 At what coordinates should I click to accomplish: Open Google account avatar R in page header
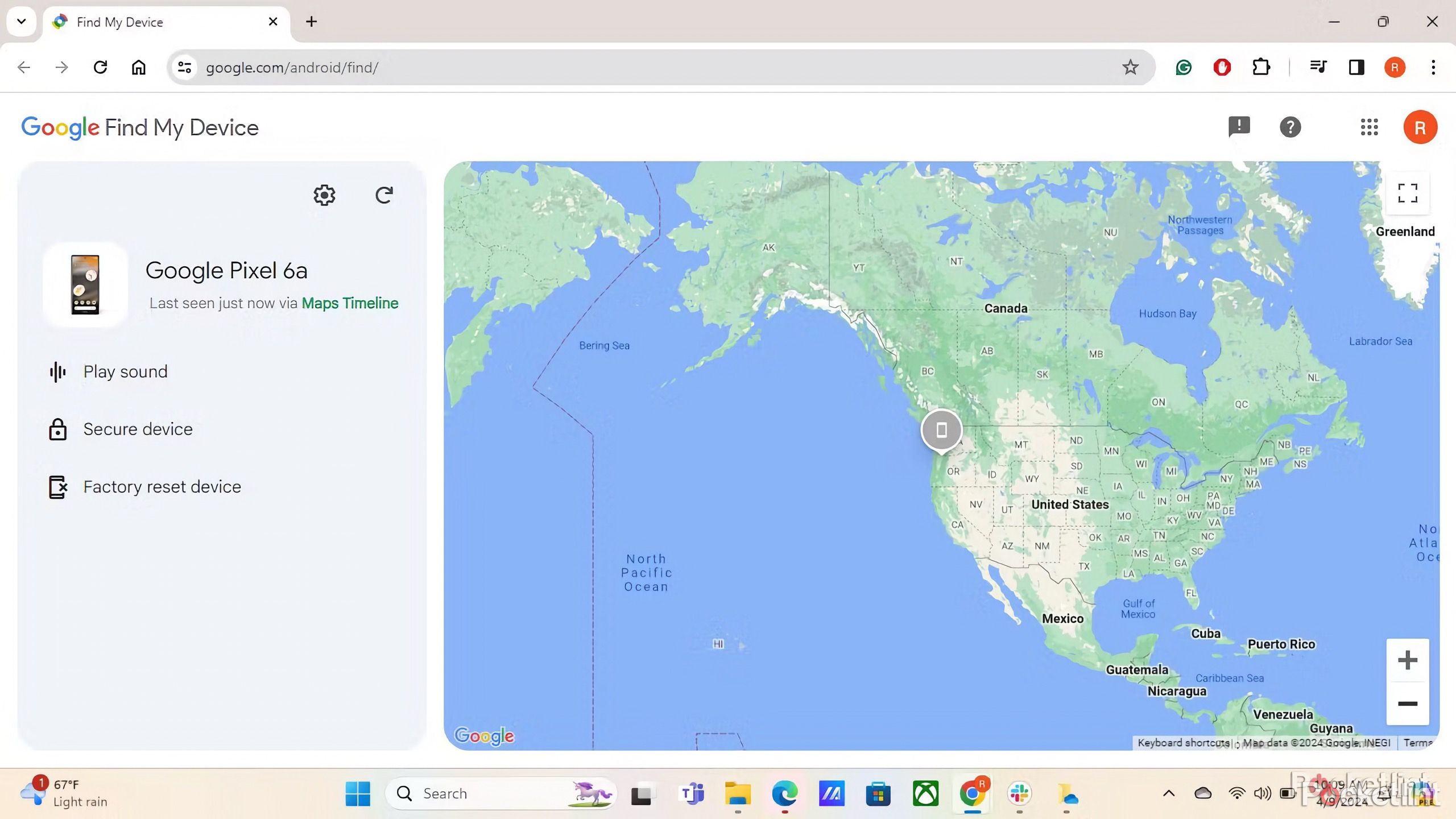tap(1420, 127)
